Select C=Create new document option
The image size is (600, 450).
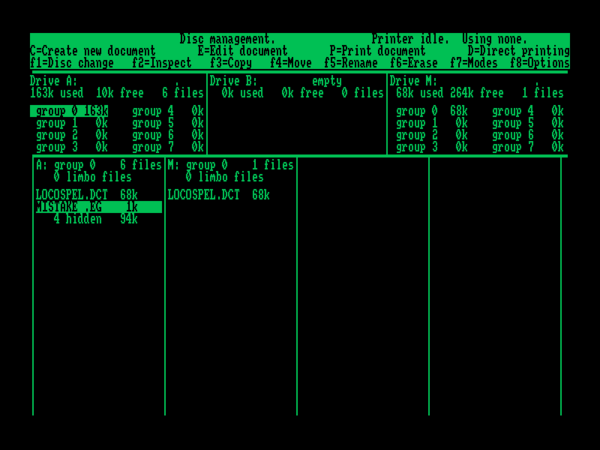click(x=93, y=51)
